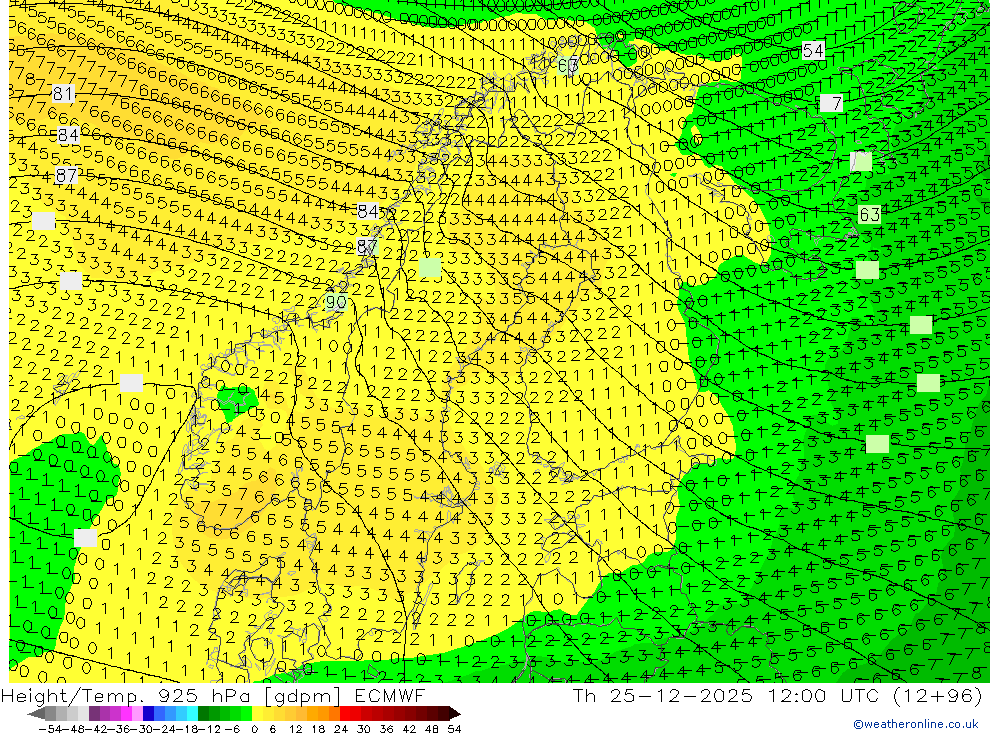Pick the gray arrow end of the color scale
This screenshot has width=1000, height=733.
coord(36,714)
